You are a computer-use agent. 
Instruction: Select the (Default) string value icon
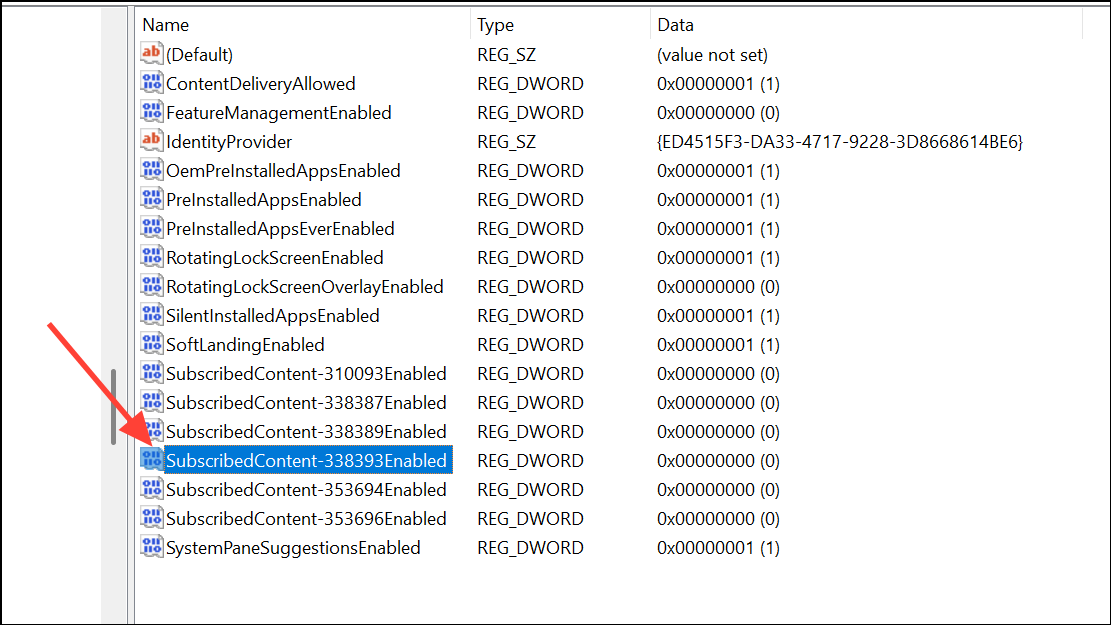click(x=152, y=54)
